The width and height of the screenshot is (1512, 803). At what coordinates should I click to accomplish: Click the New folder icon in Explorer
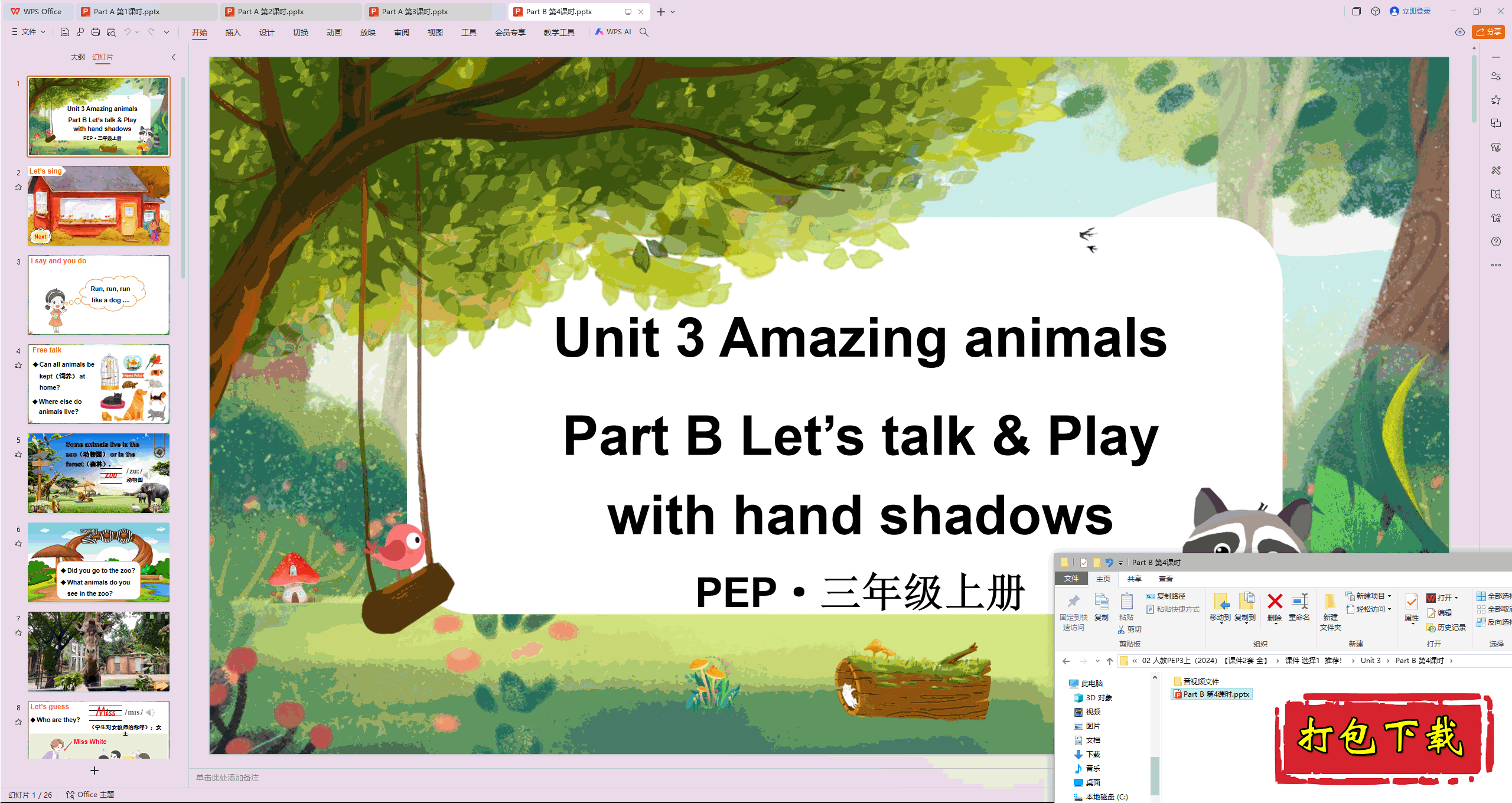click(x=1329, y=602)
